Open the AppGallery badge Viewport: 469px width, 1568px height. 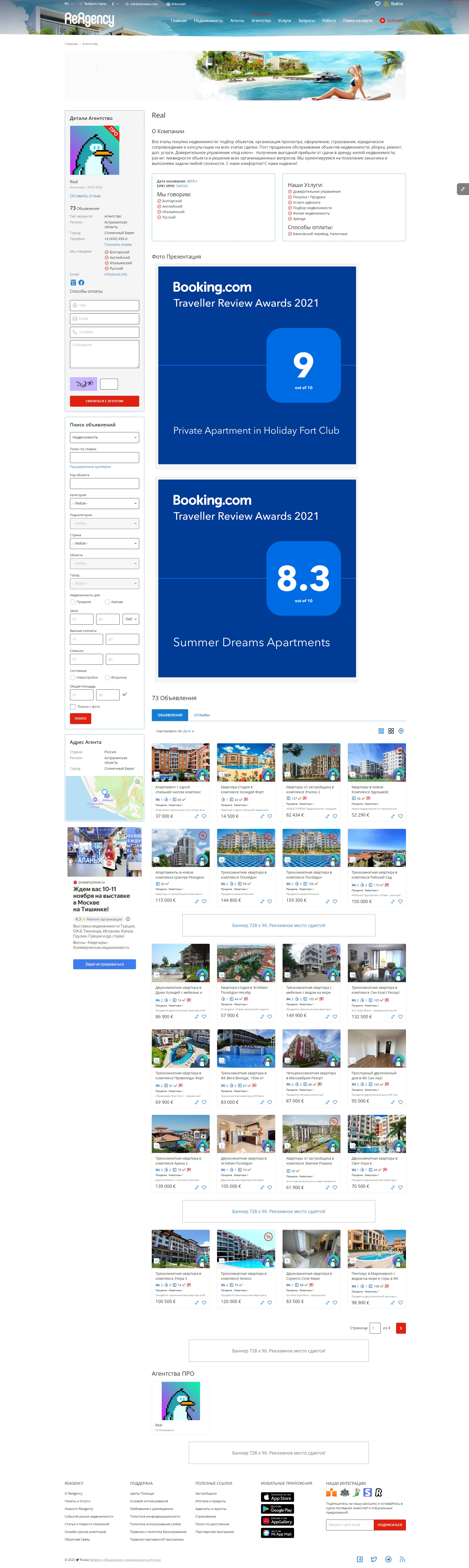(x=277, y=1521)
